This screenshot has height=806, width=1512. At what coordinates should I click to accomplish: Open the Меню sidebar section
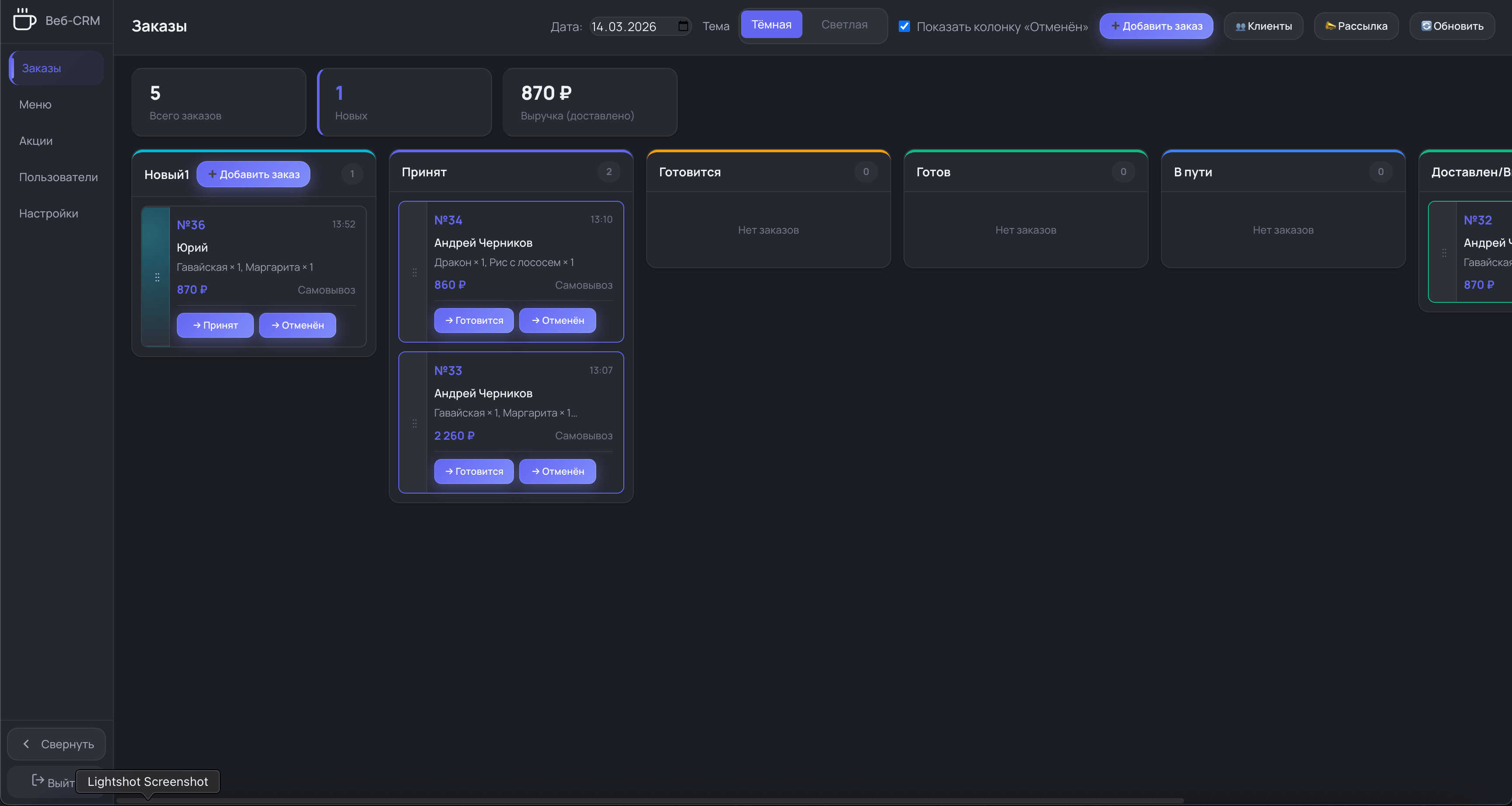tap(35, 105)
